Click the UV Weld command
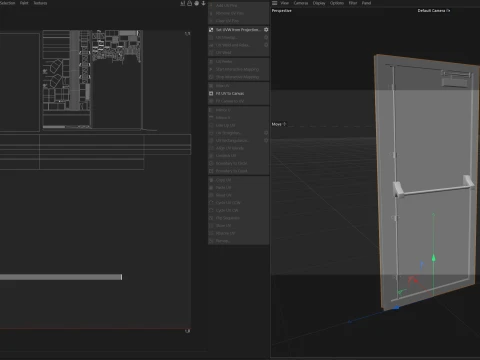Image resolution: width=480 pixels, height=360 pixels. [238, 53]
